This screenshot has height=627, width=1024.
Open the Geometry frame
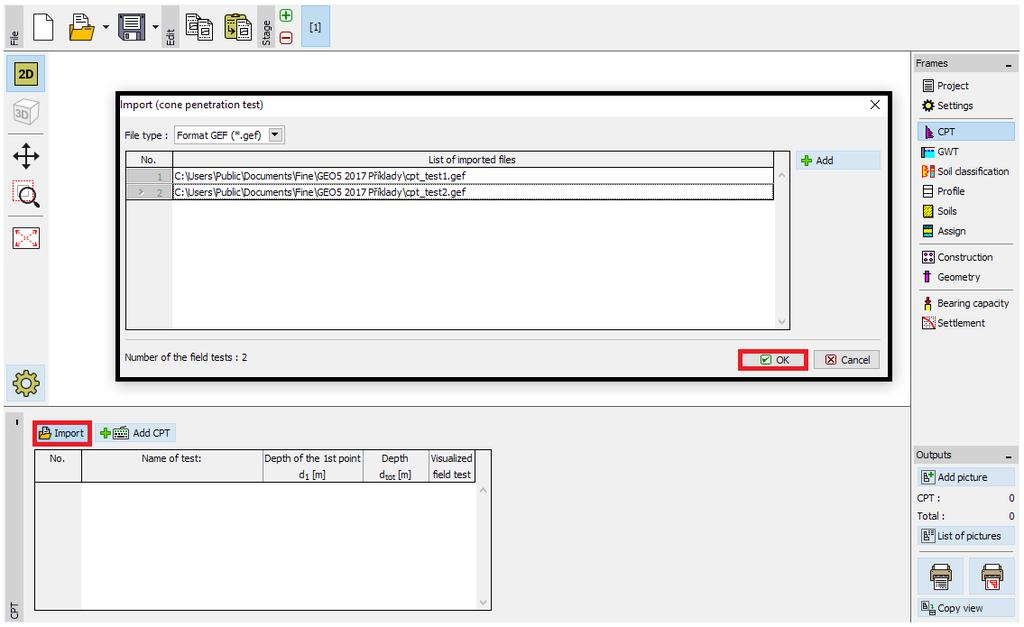coord(967,277)
